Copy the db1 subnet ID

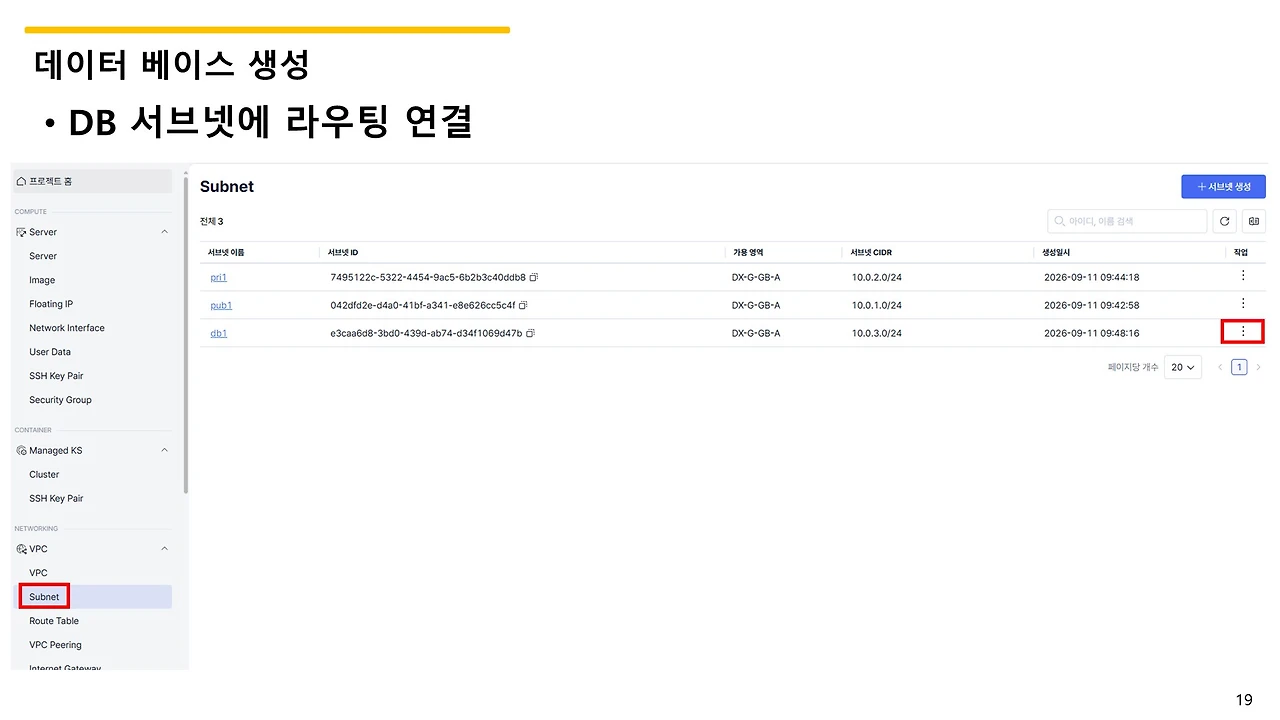click(x=531, y=333)
